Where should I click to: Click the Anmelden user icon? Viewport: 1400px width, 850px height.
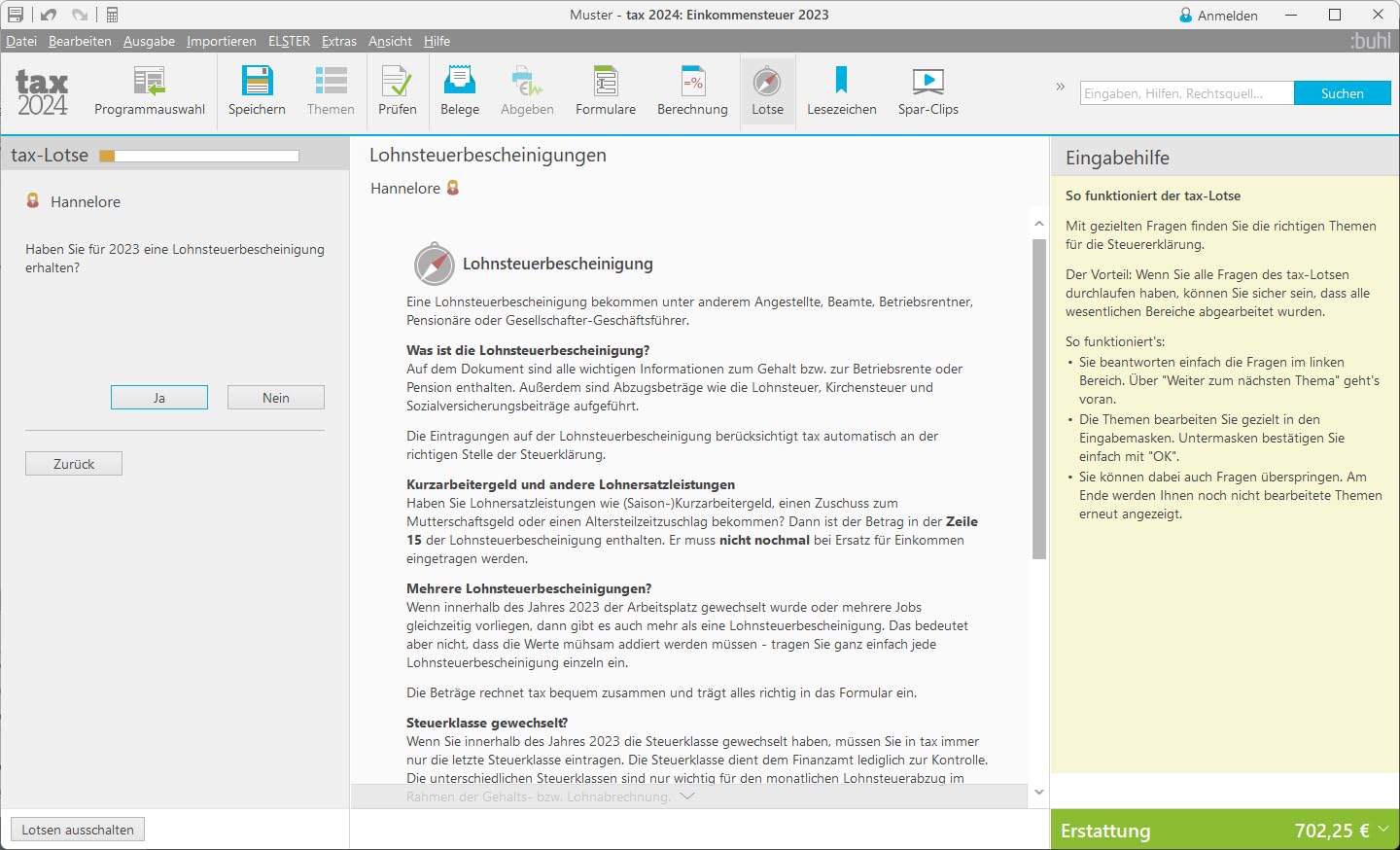1186,16
